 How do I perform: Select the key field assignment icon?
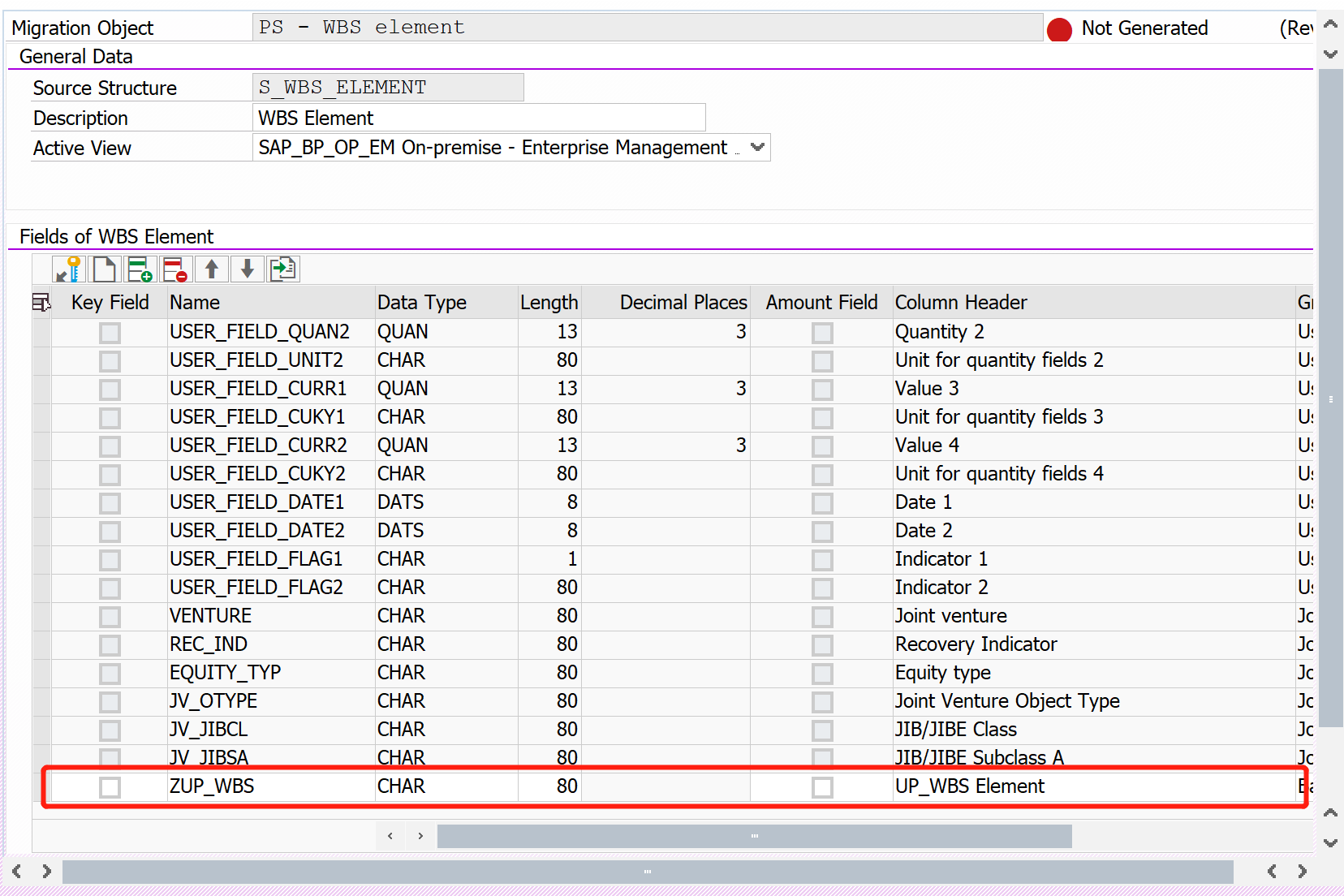68,269
